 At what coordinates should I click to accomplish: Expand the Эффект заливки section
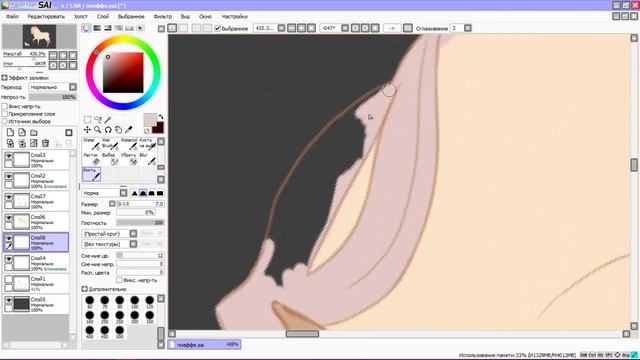point(4,78)
